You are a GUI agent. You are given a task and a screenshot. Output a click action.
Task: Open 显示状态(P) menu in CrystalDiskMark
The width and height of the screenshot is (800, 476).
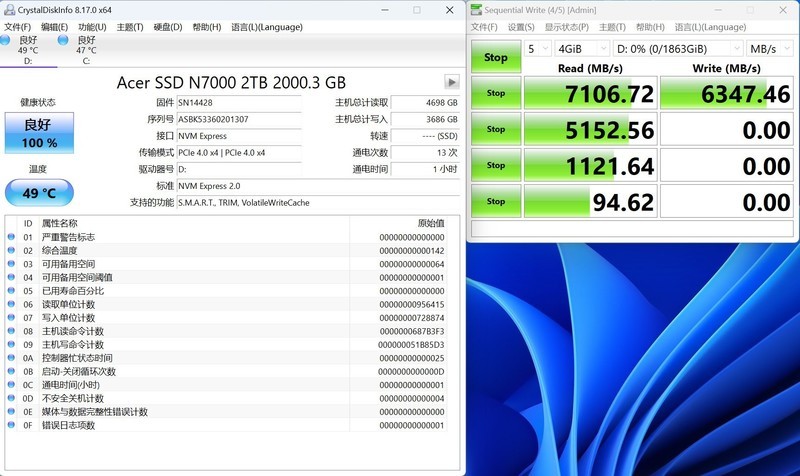coord(566,27)
